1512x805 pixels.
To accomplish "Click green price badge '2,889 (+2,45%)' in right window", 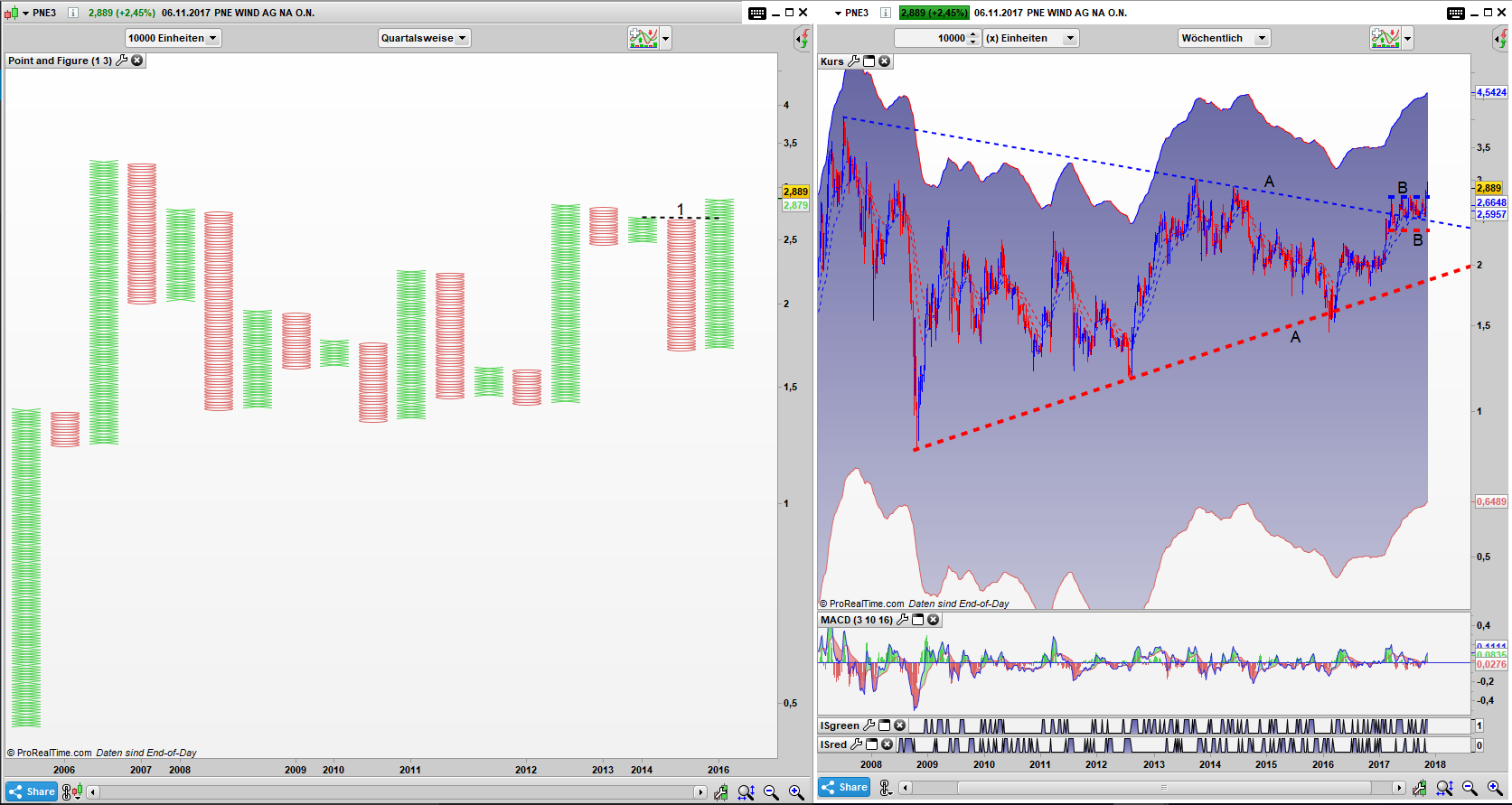I will click(x=934, y=13).
